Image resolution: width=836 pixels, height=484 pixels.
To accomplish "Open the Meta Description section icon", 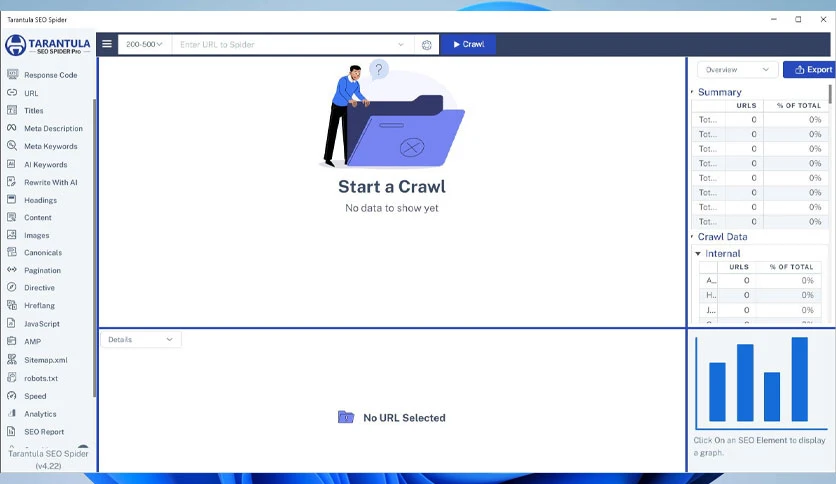I will point(12,128).
